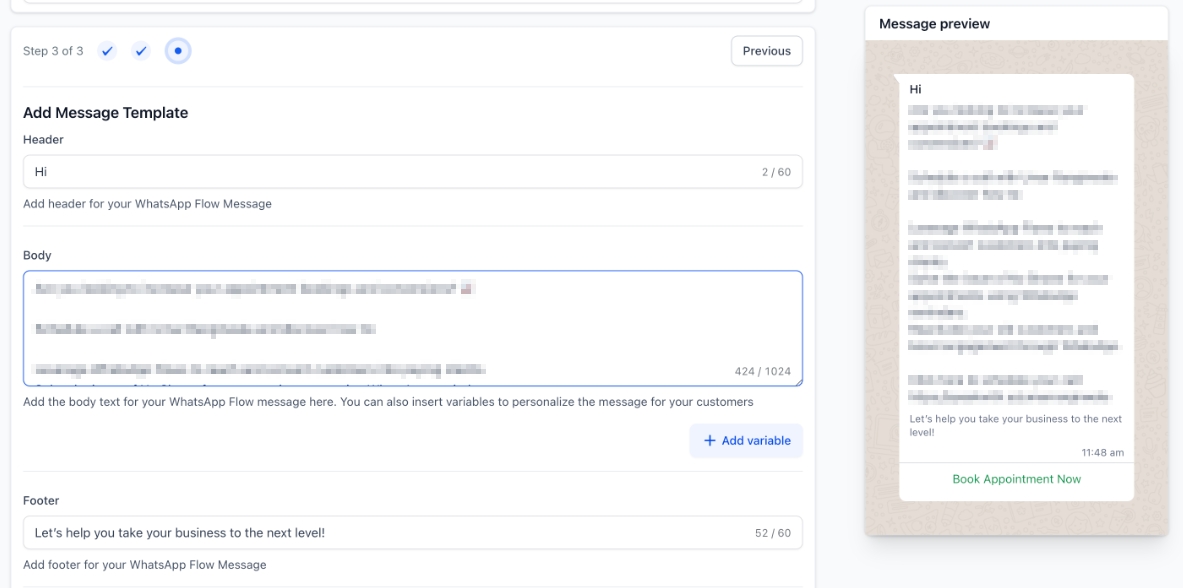Viewport: 1183px width, 588px height.
Task: Click the Header 2 / 60 character counter
Action: click(775, 172)
